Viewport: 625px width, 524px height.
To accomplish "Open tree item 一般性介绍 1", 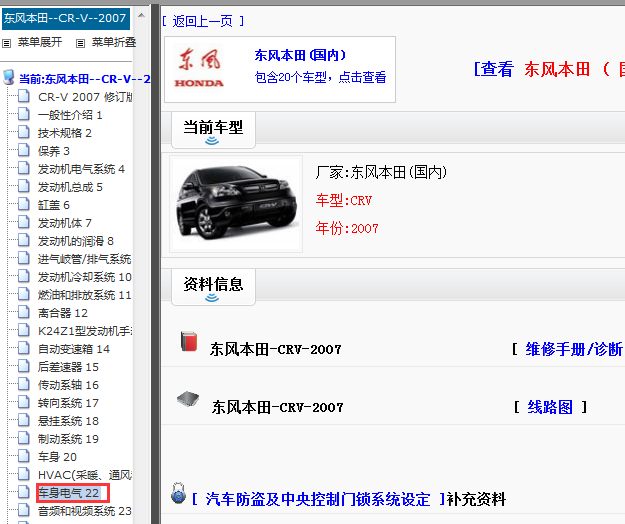I will 70,115.
